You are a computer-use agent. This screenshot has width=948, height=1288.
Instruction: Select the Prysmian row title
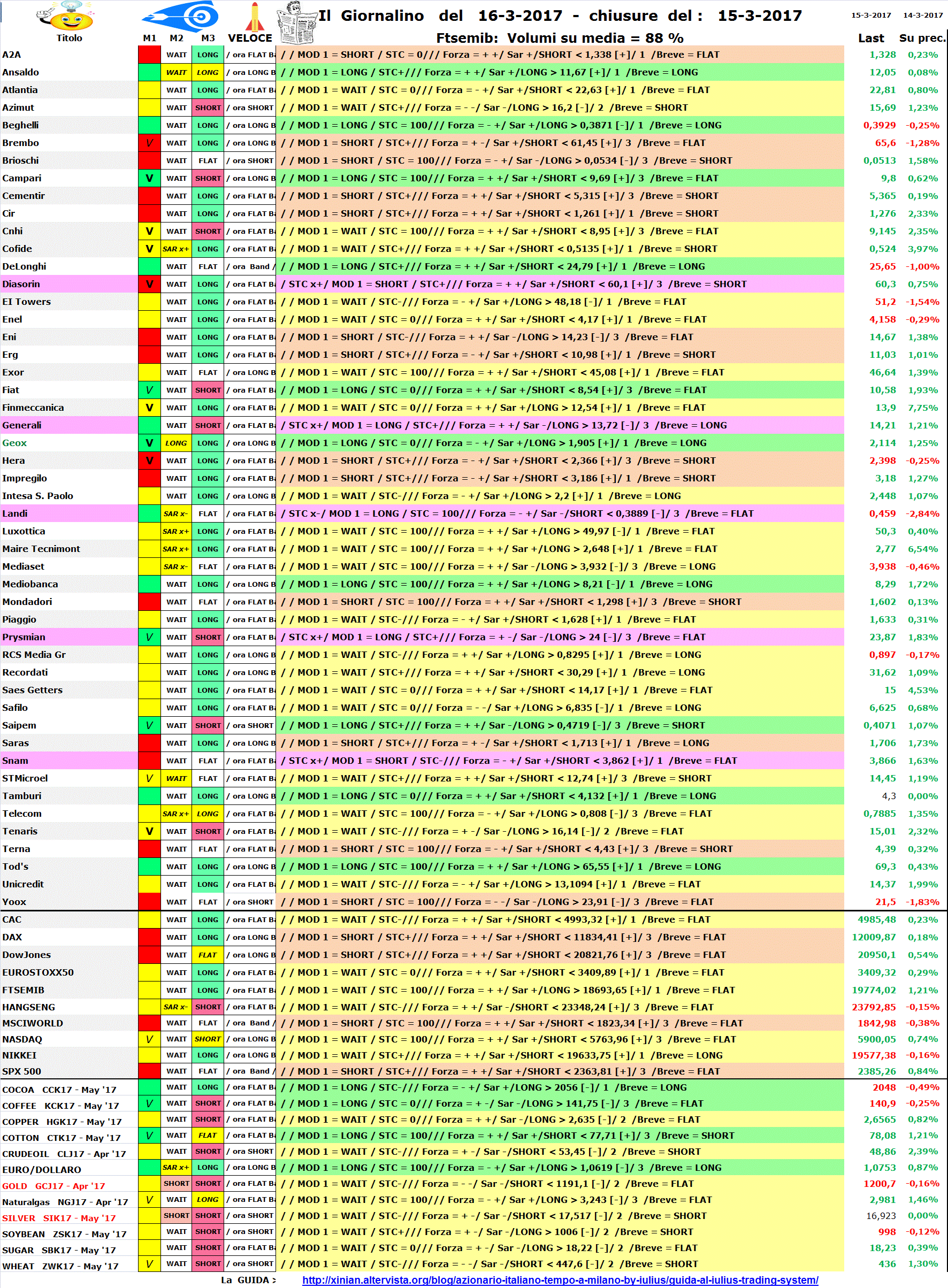(24, 637)
